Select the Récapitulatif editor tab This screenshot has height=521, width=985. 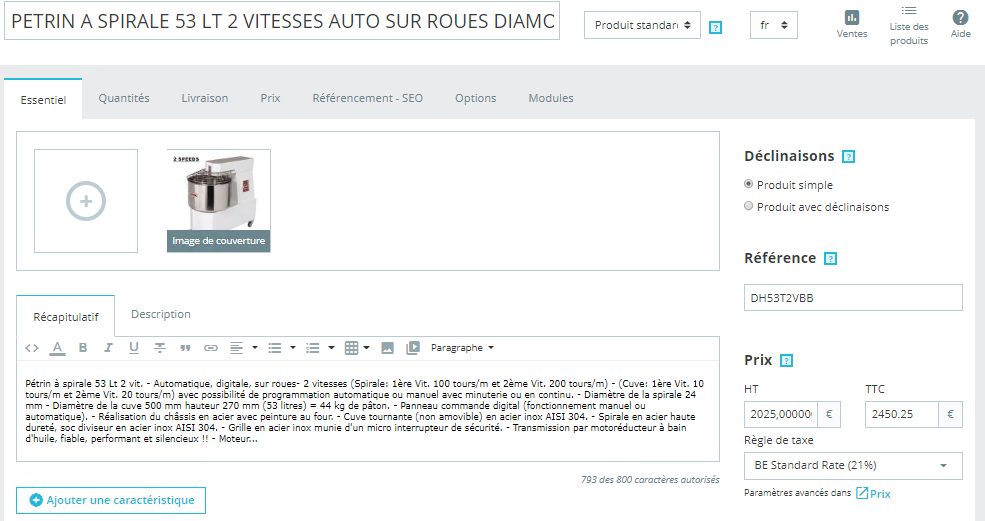coord(66,317)
